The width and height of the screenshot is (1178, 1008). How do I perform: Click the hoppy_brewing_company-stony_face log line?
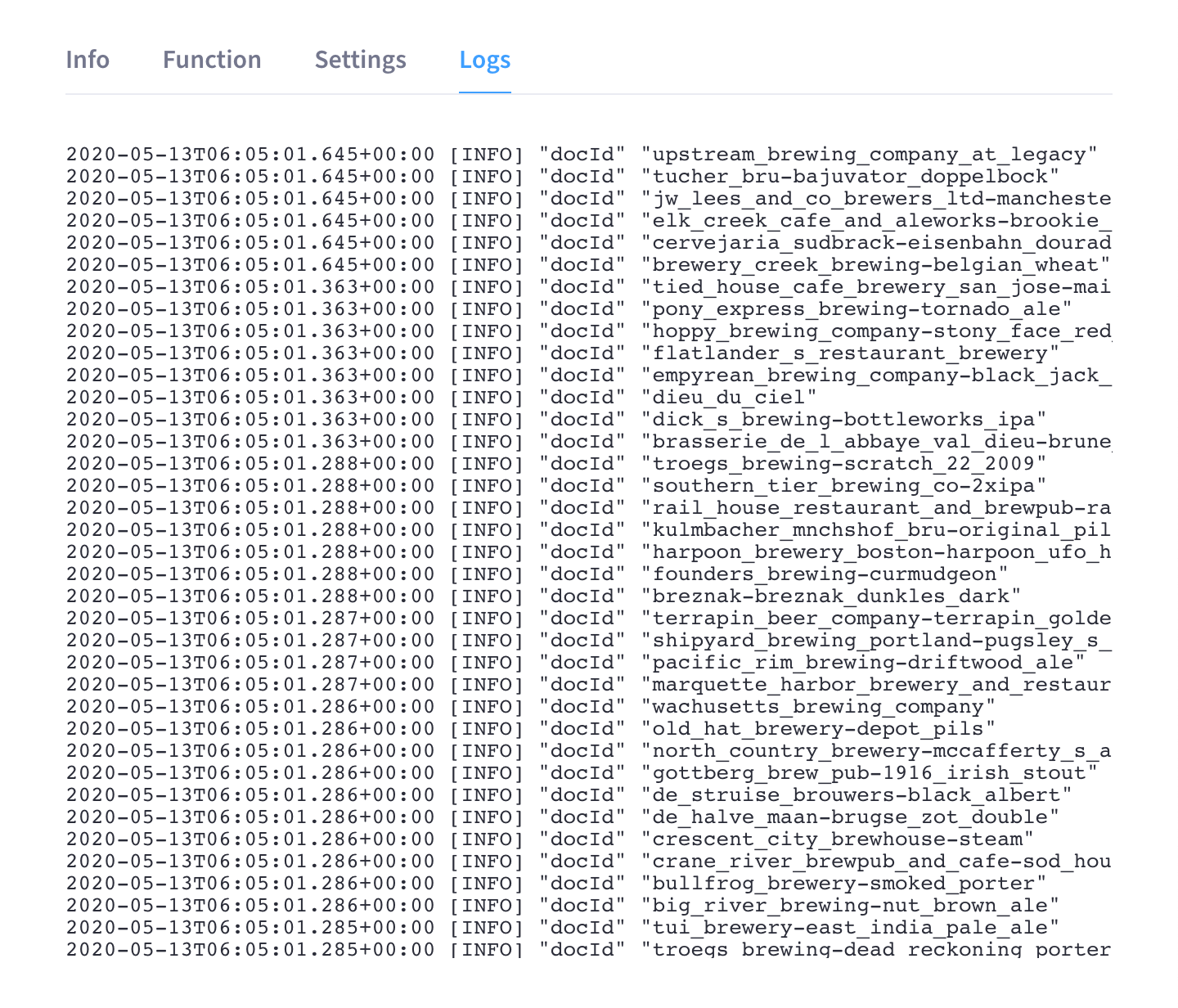pos(589,331)
